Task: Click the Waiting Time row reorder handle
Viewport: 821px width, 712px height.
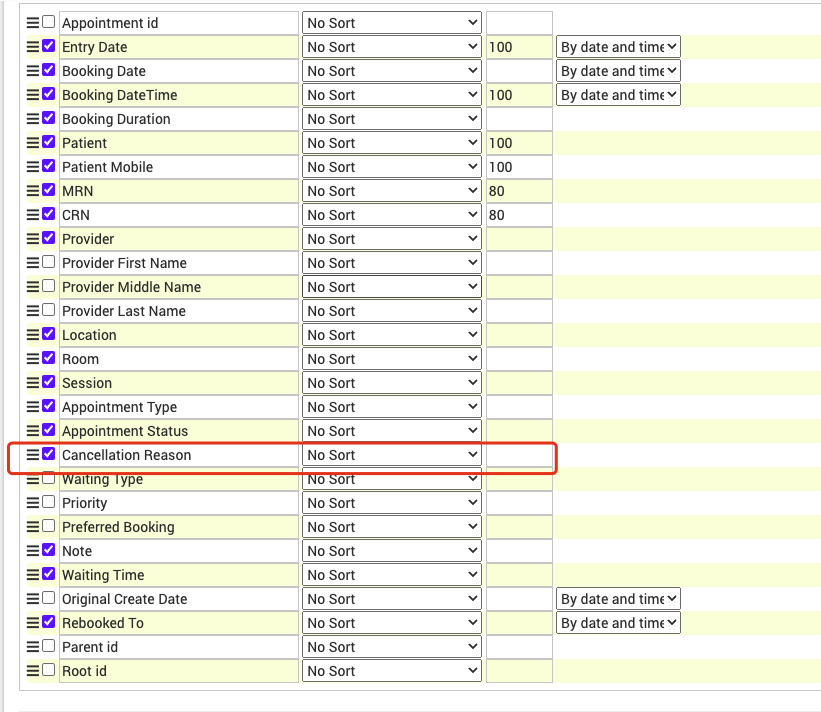Action: pos(33,575)
